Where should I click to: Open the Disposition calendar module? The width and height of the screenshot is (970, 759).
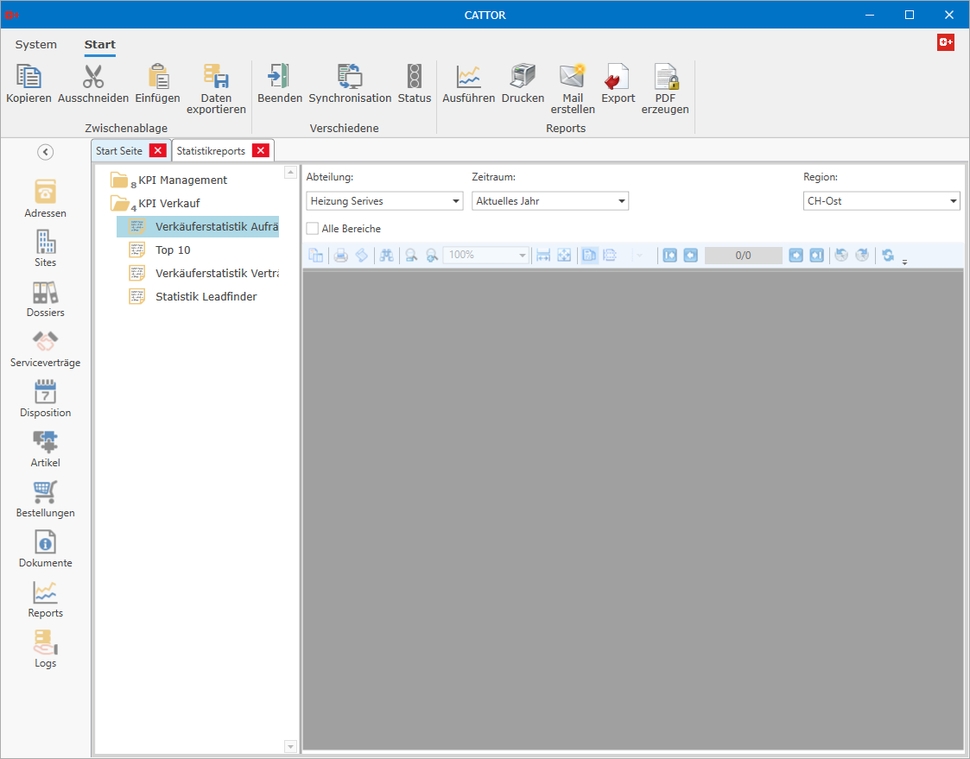(x=45, y=400)
